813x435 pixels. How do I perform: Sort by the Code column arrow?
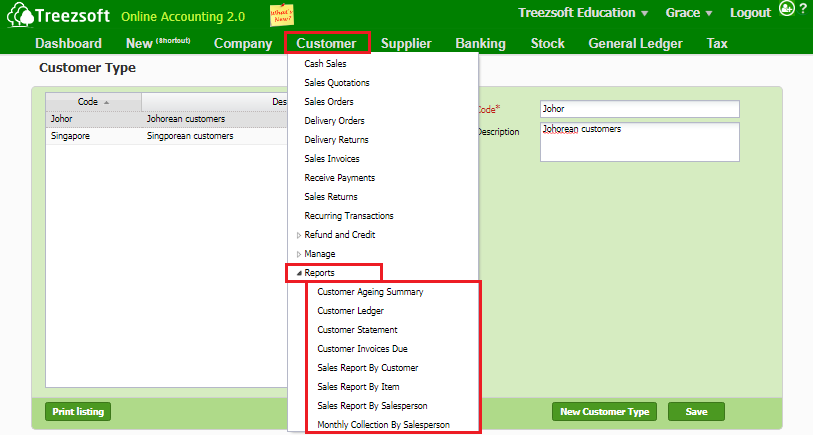click(106, 103)
